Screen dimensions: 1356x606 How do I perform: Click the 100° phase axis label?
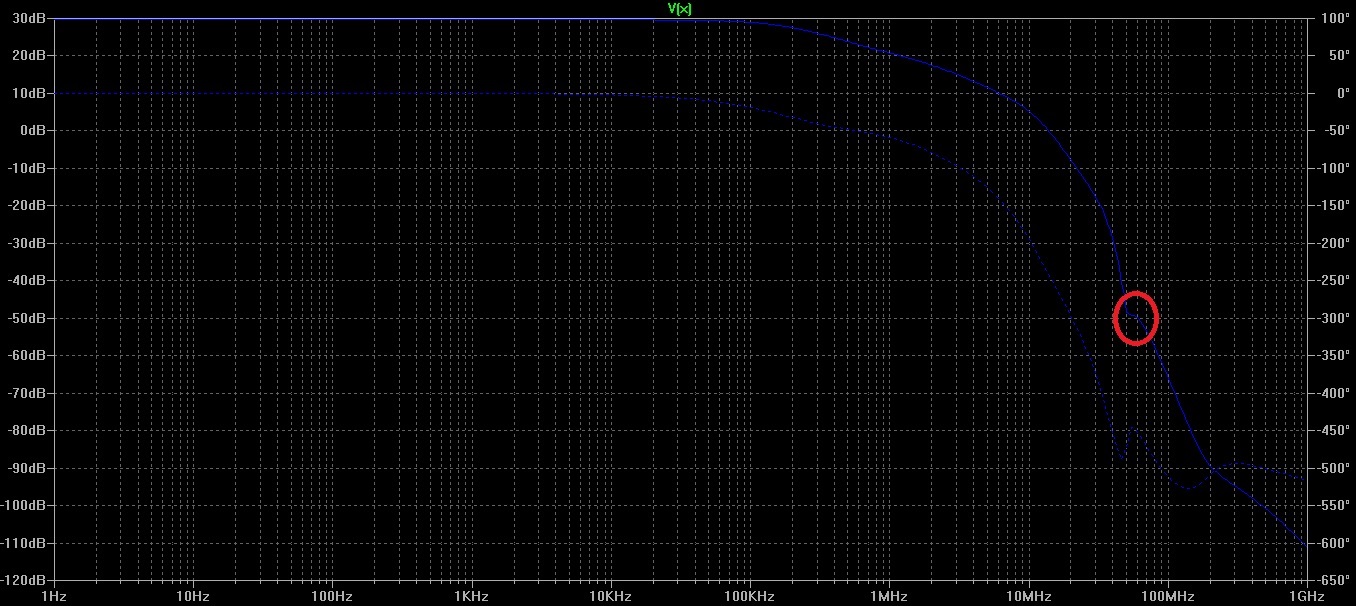(1335, 18)
